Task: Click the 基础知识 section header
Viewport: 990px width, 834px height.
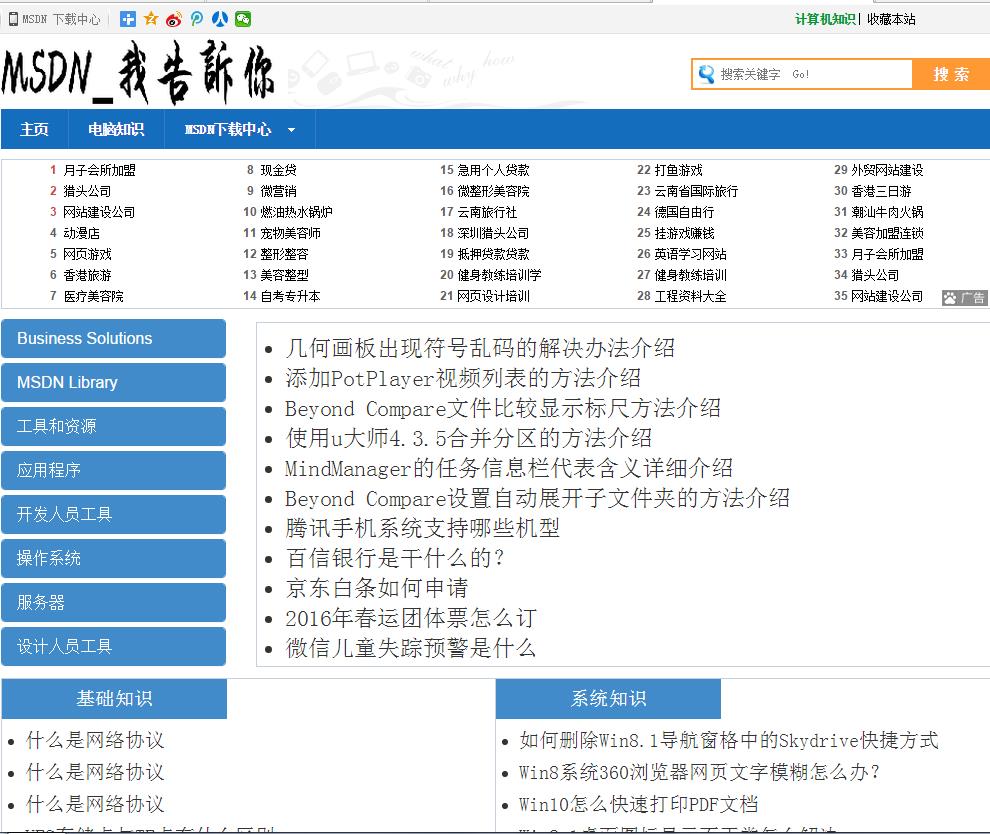Action: [114, 699]
